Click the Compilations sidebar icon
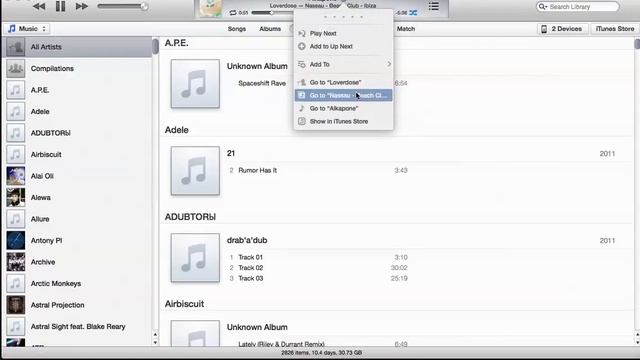The height and width of the screenshot is (360, 640). click(16, 69)
